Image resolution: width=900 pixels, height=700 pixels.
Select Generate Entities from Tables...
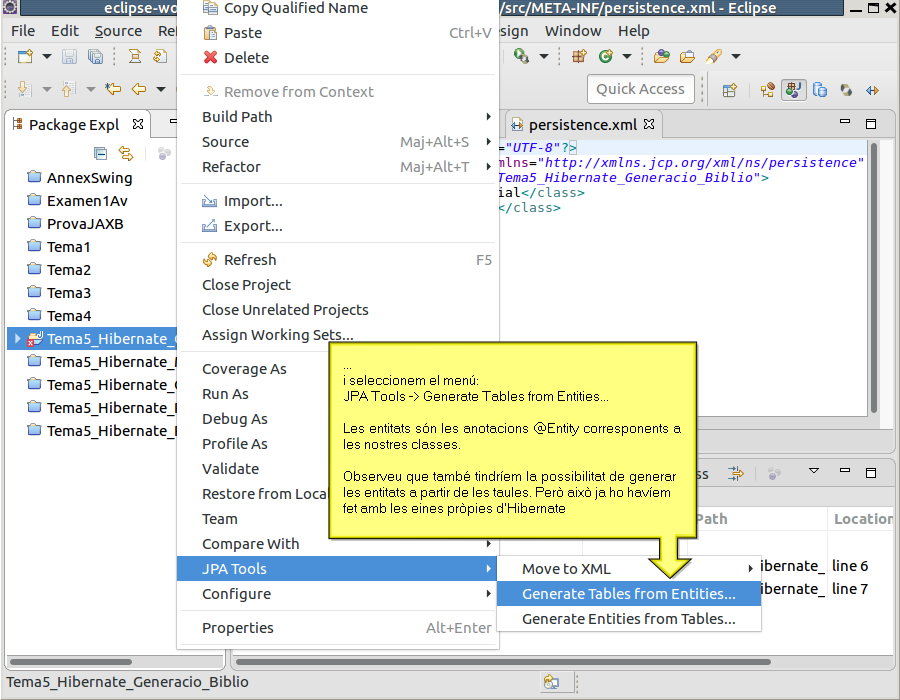click(x=629, y=619)
